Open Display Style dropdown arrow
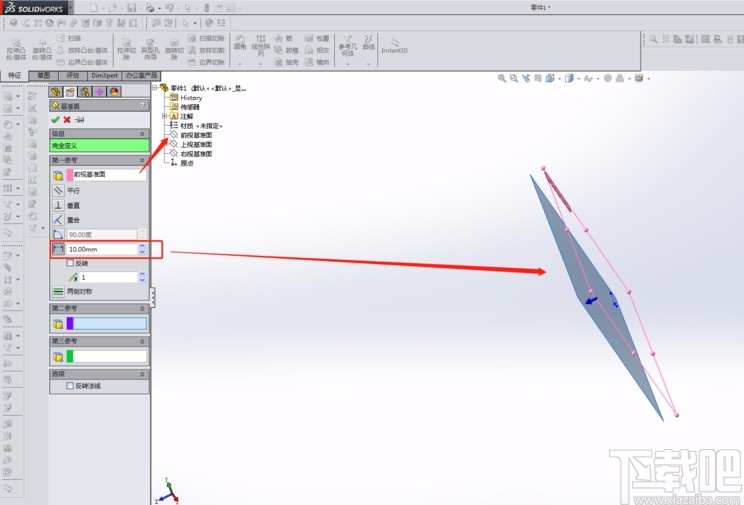Image resolution: width=744 pixels, height=505 pixels. click(x=578, y=79)
